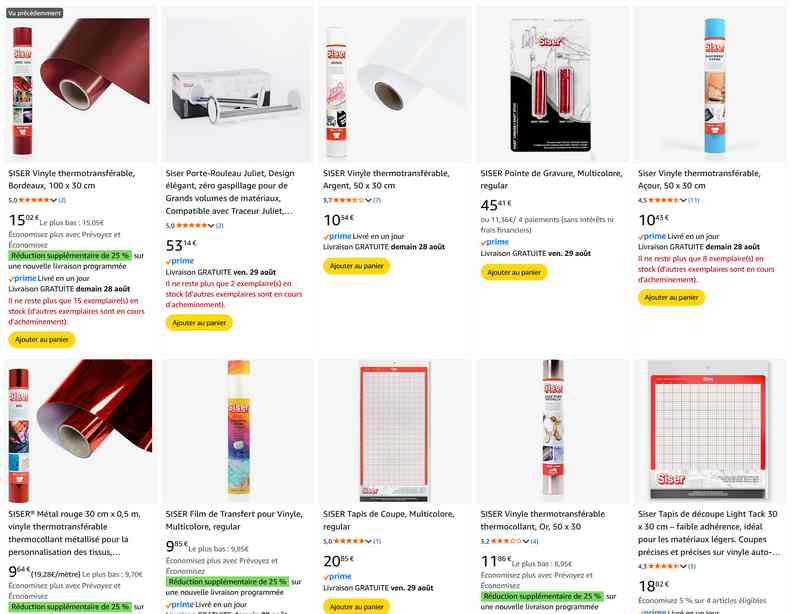Add SISER Tapis de Coupe to cart
The width and height of the screenshot is (795, 614).
356,607
